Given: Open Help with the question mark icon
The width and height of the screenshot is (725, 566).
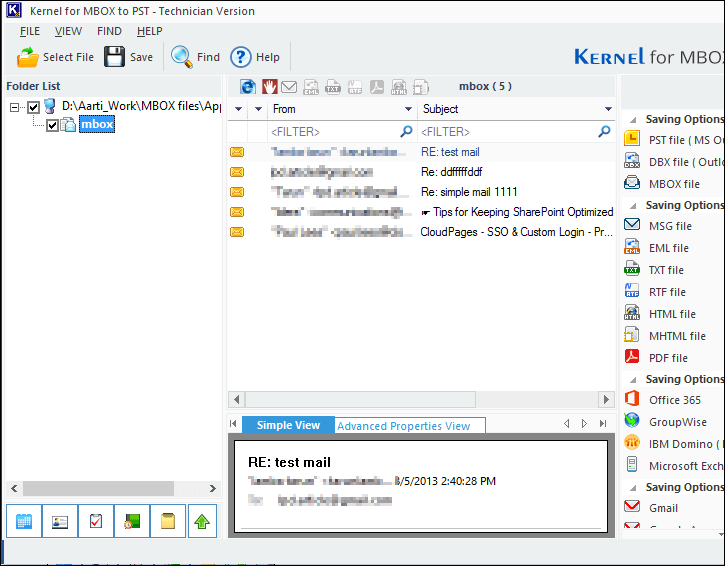Looking at the screenshot, I should coord(240,57).
